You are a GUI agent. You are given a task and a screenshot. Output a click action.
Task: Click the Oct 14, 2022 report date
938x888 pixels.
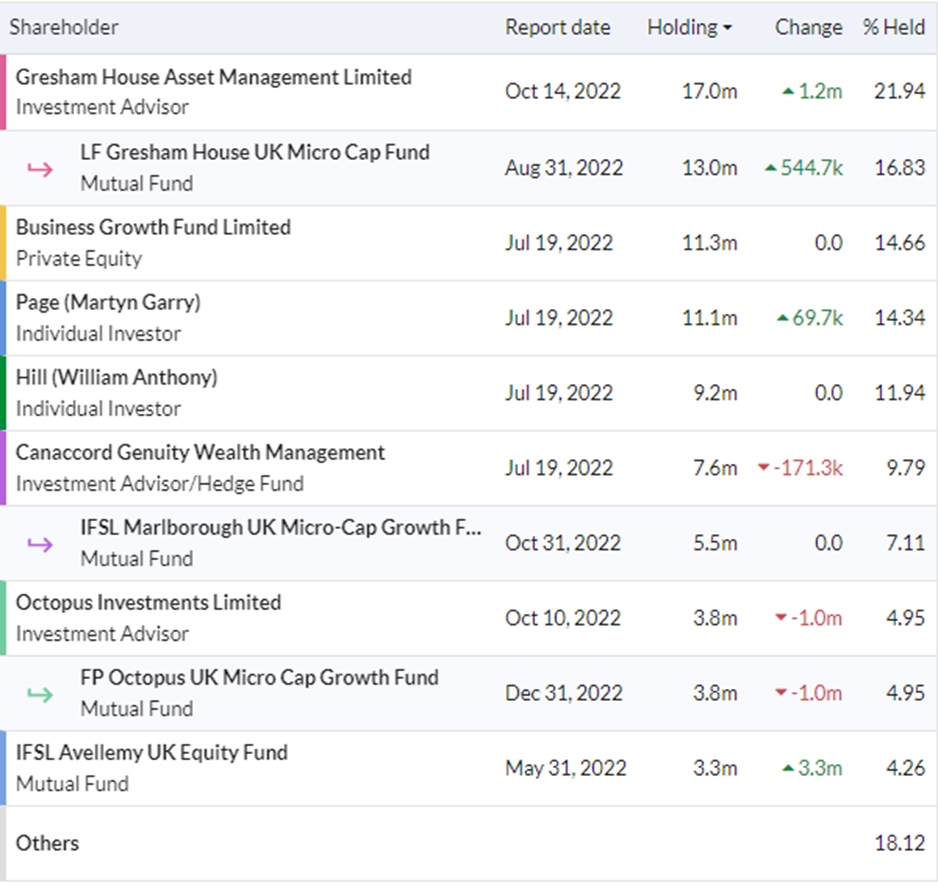[x=563, y=92]
